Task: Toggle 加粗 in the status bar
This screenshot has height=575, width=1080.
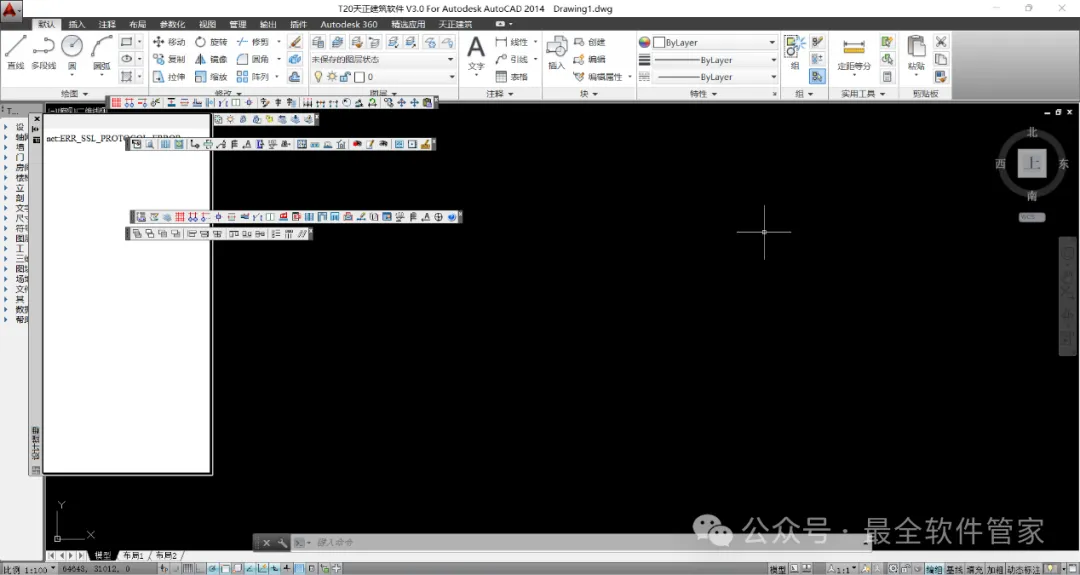Action: pos(995,569)
